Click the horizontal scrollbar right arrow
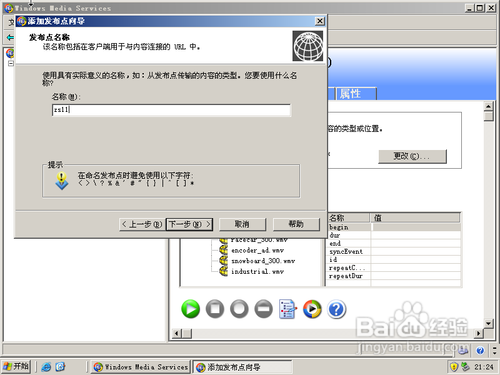 (x=479, y=333)
